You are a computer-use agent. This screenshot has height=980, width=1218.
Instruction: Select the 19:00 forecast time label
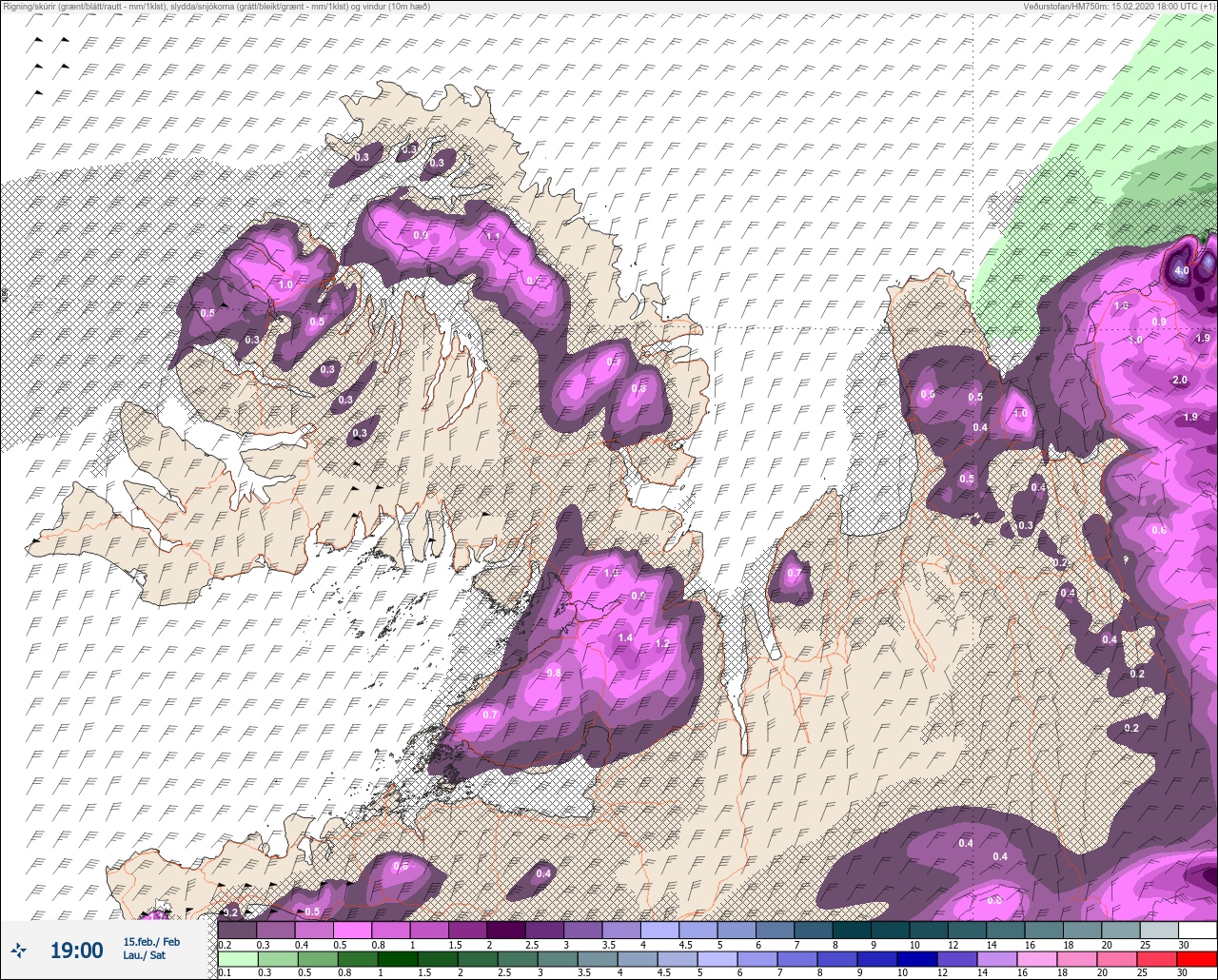point(76,950)
